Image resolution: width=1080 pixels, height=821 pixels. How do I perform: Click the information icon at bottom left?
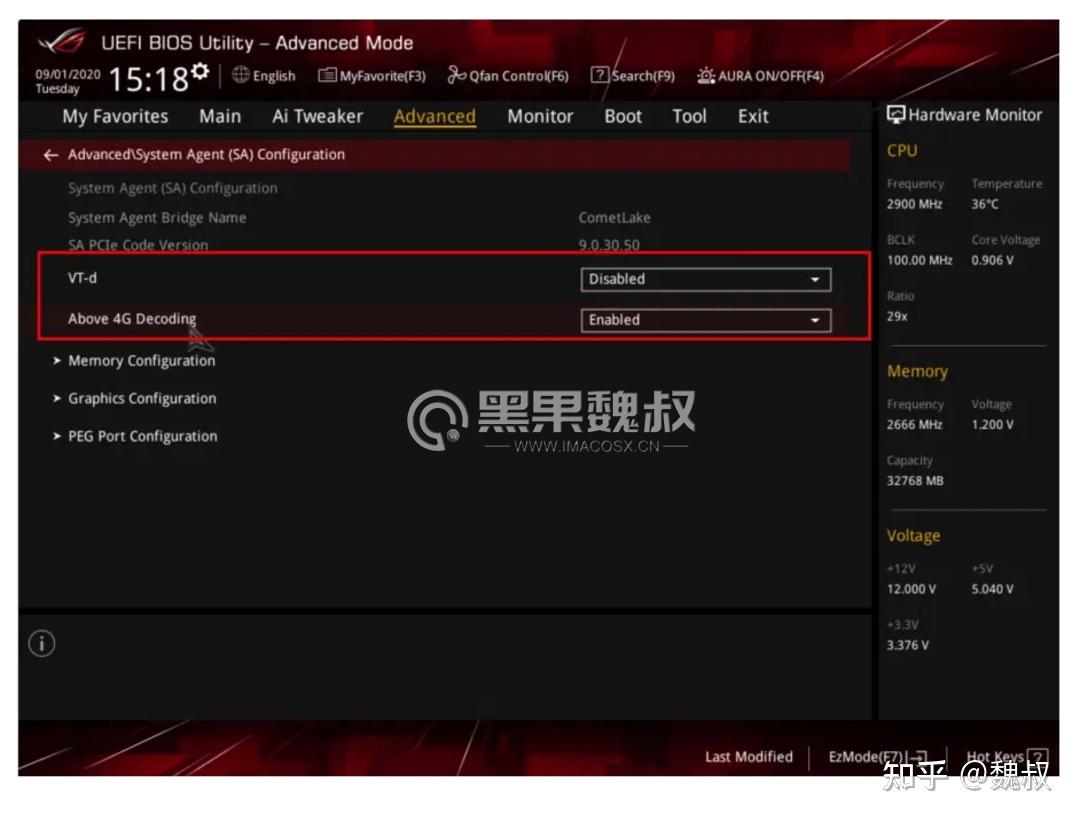click(42, 644)
